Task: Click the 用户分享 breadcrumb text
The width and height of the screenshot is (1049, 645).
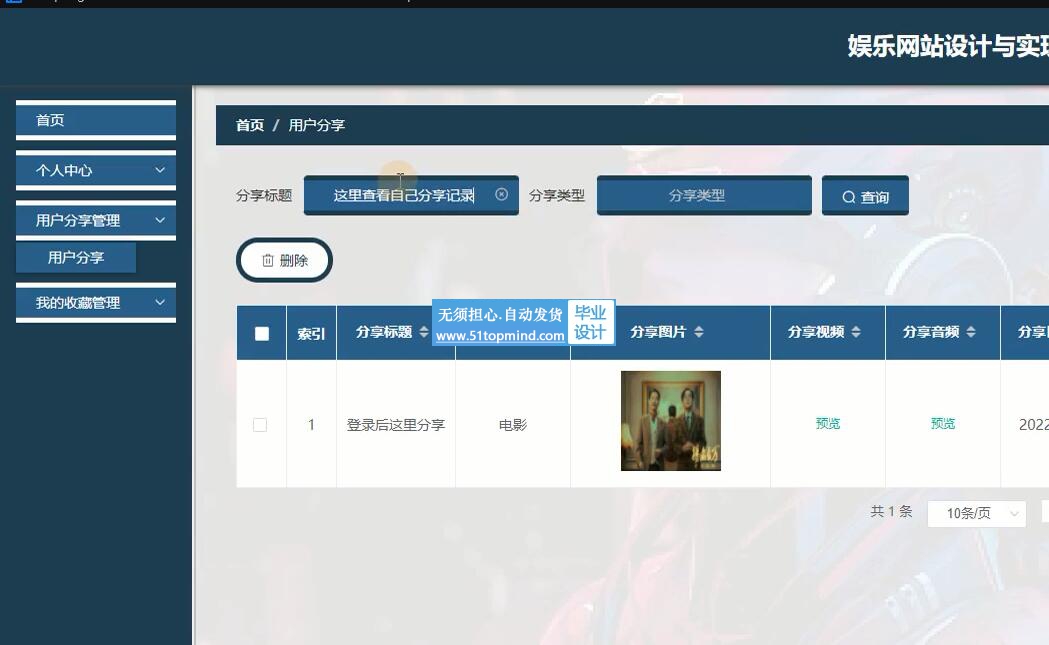Action: 316,125
